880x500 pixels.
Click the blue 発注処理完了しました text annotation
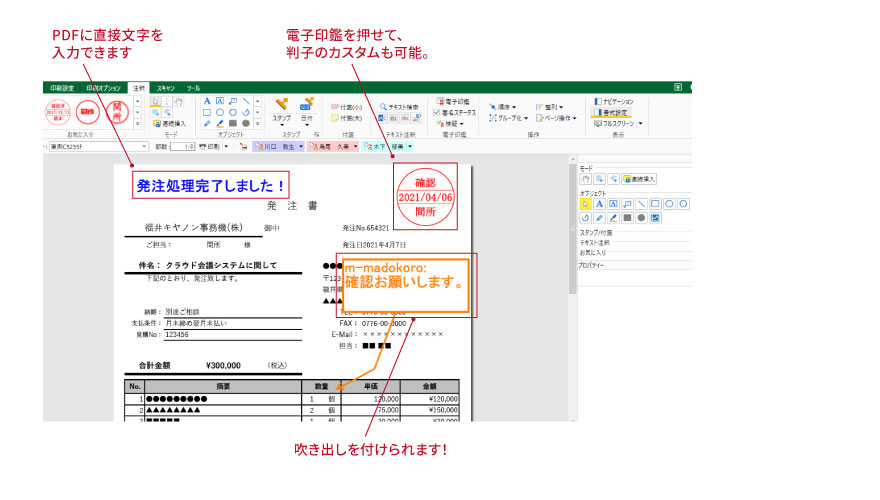[210, 185]
